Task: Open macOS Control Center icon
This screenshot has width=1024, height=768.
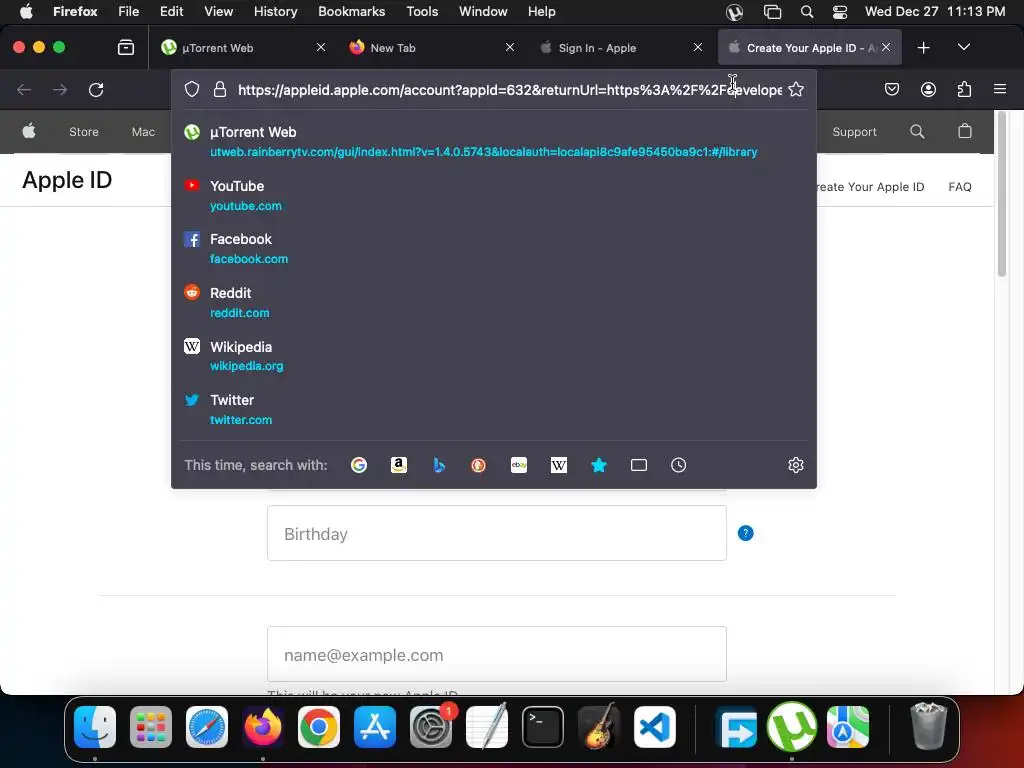Action: coord(840,11)
